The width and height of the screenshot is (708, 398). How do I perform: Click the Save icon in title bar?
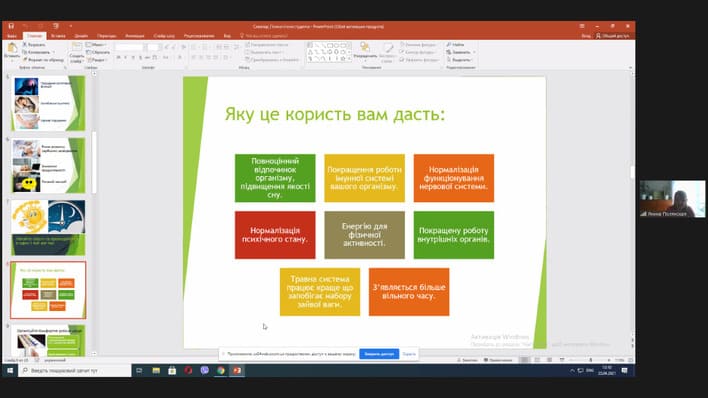click(x=11, y=26)
